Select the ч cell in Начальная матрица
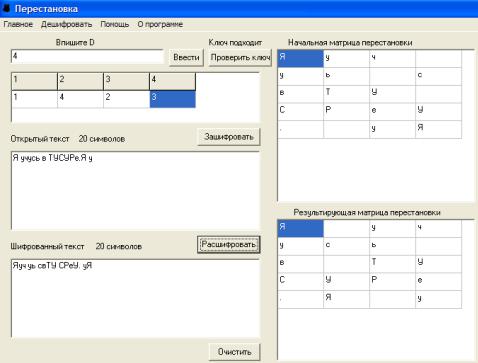The height and width of the screenshot is (363, 478). pos(392,58)
